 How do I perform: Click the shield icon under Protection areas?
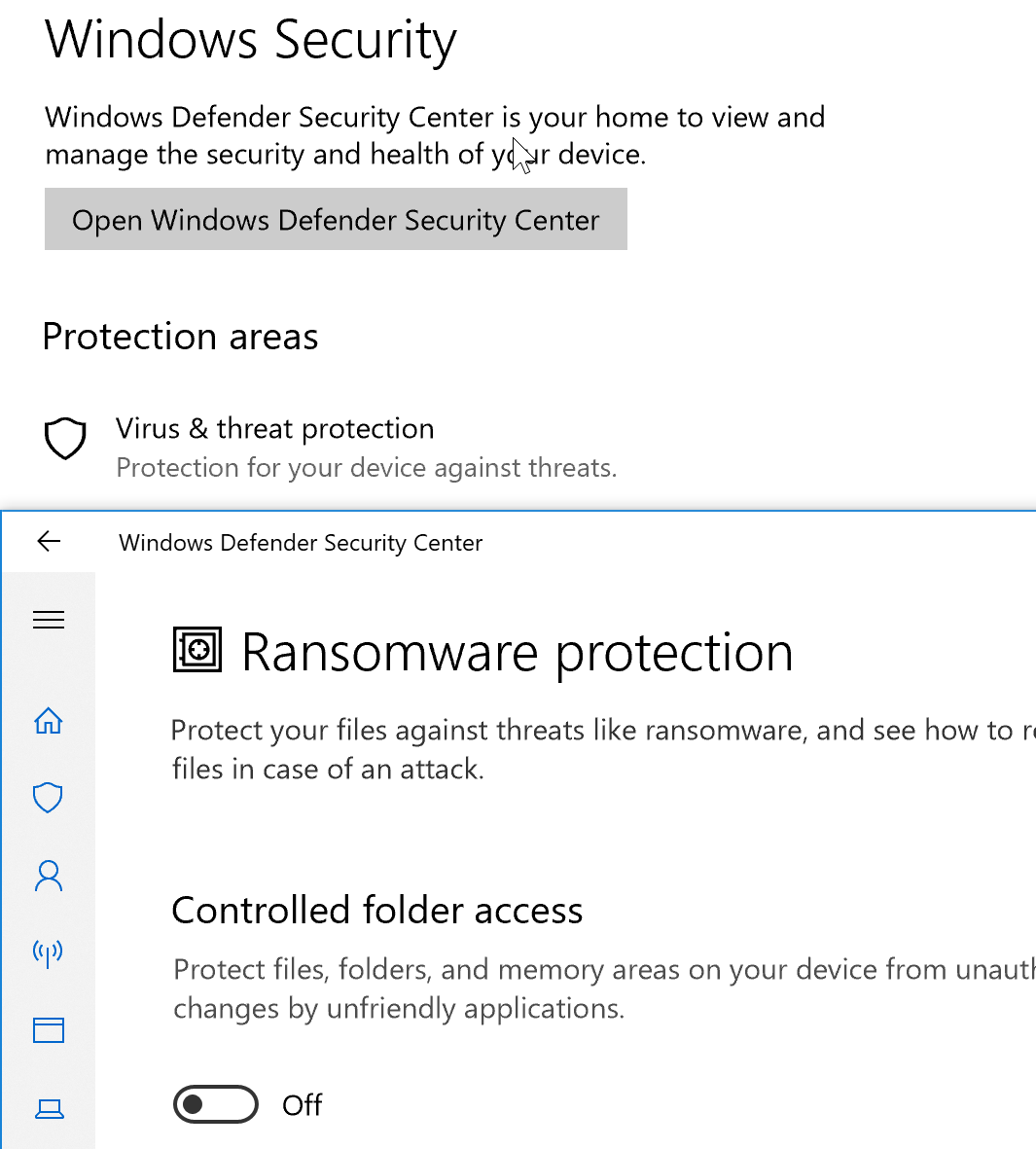pos(66,439)
